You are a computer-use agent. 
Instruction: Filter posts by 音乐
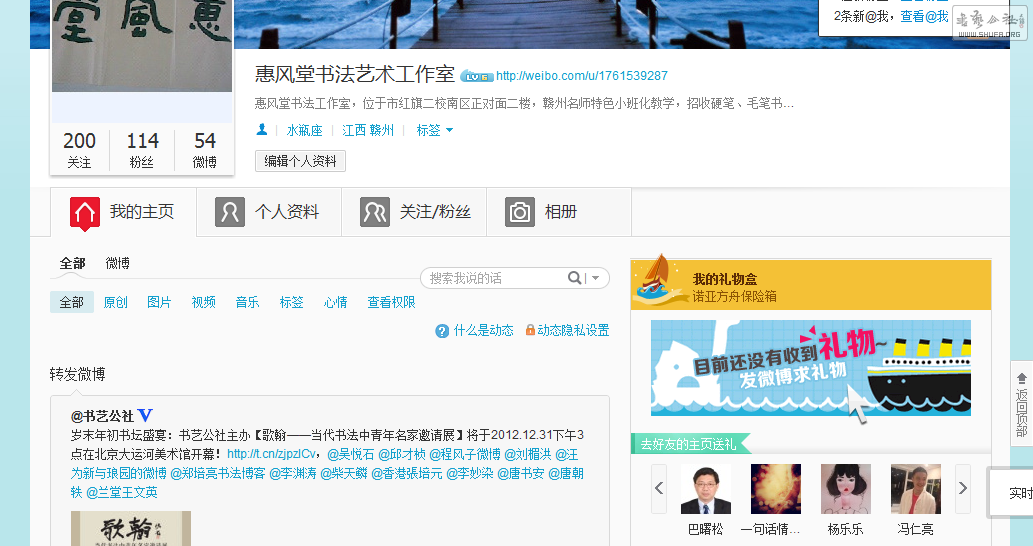click(247, 302)
